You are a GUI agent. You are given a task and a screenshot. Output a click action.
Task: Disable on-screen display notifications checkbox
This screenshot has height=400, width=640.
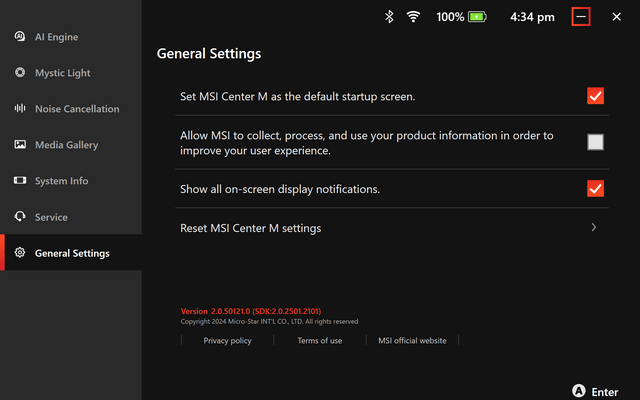595,189
